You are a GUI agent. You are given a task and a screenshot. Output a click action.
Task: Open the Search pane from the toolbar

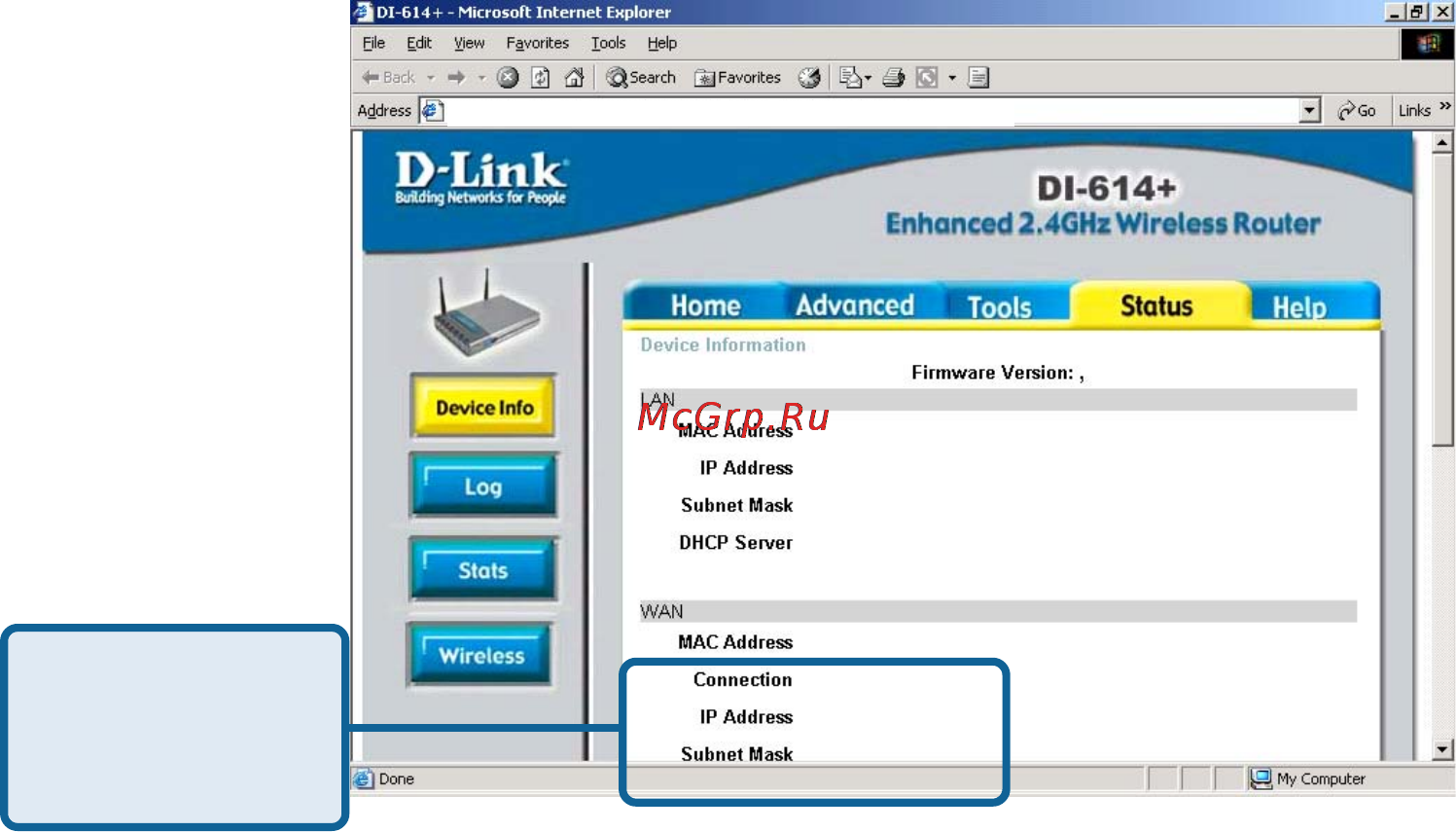(641, 78)
